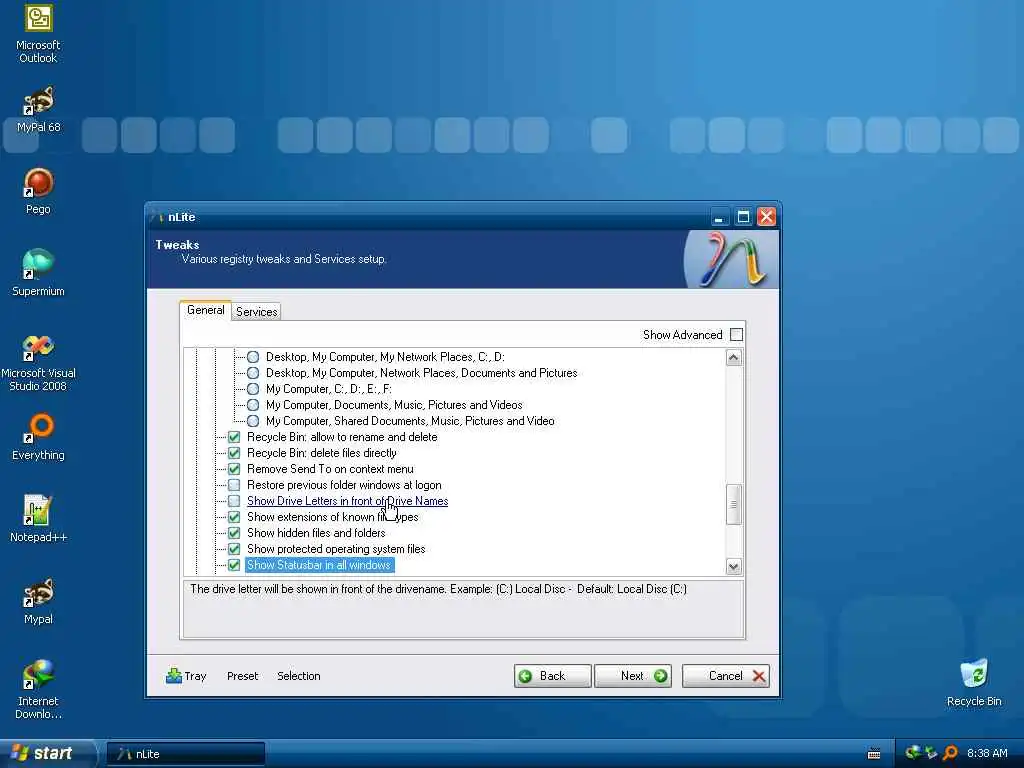Maximize the nLite window
The width and height of the screenshot is (1024, 768).
pos(743,217)
